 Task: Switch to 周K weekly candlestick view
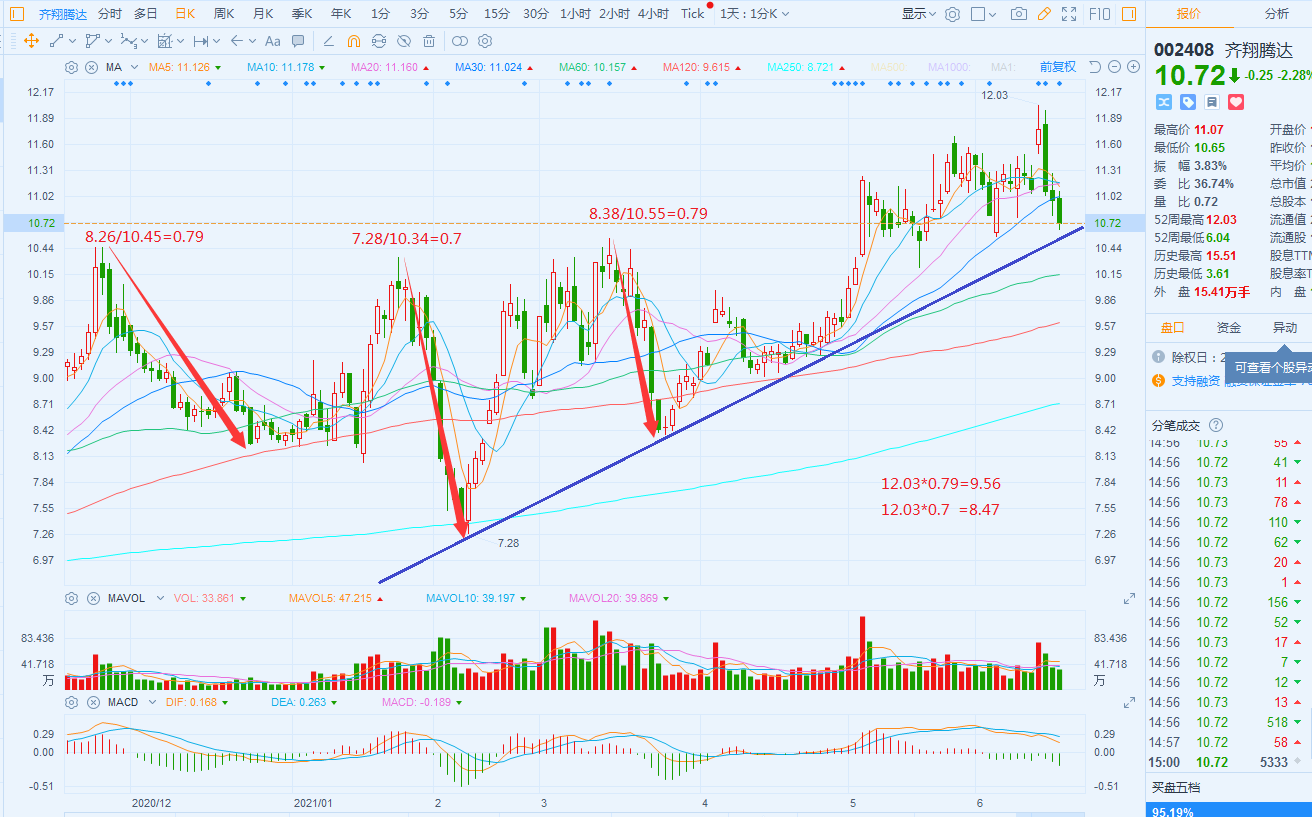pos(223,14)
